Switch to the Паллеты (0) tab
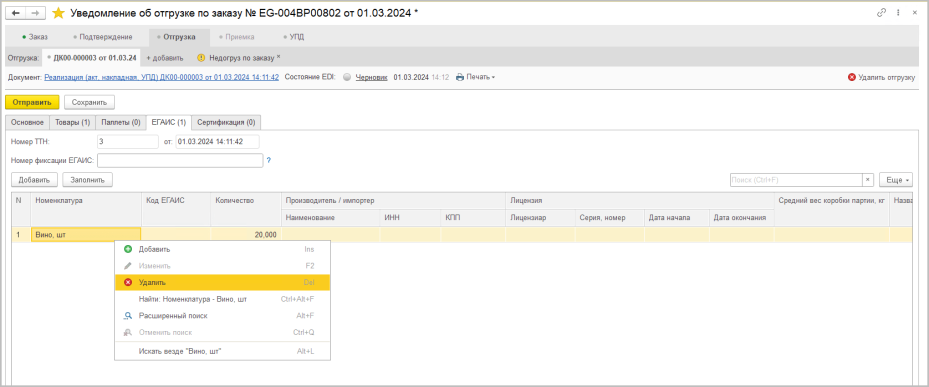Image resolution: width=929 pixels, height=387 pixels. coord(120,123)
